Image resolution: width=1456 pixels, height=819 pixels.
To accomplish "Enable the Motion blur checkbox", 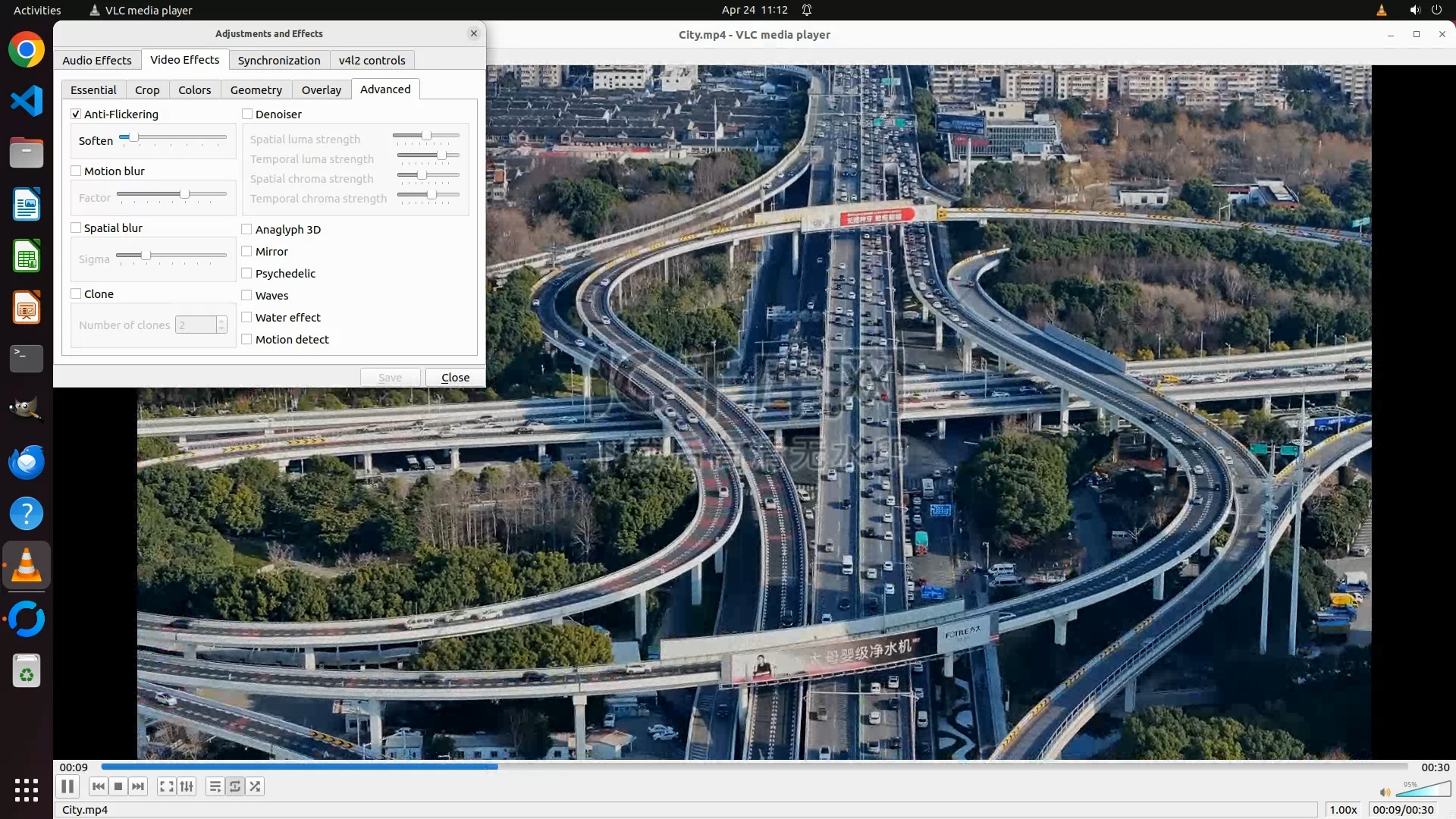I will tap(76, 171).
